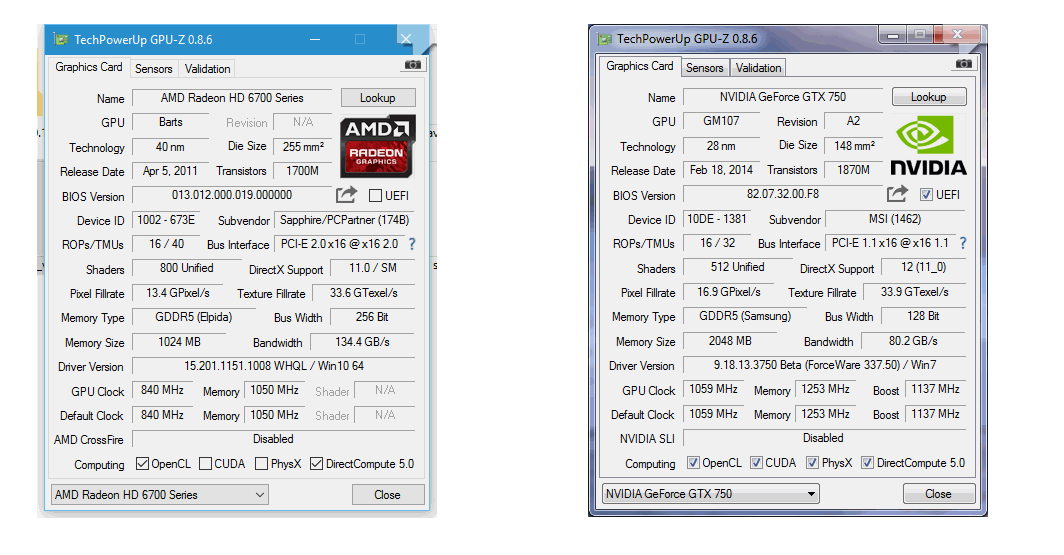Toggle PhysX checkbox in NVIDIA window
1064x555 pixels.
click(x=812, y=462)
